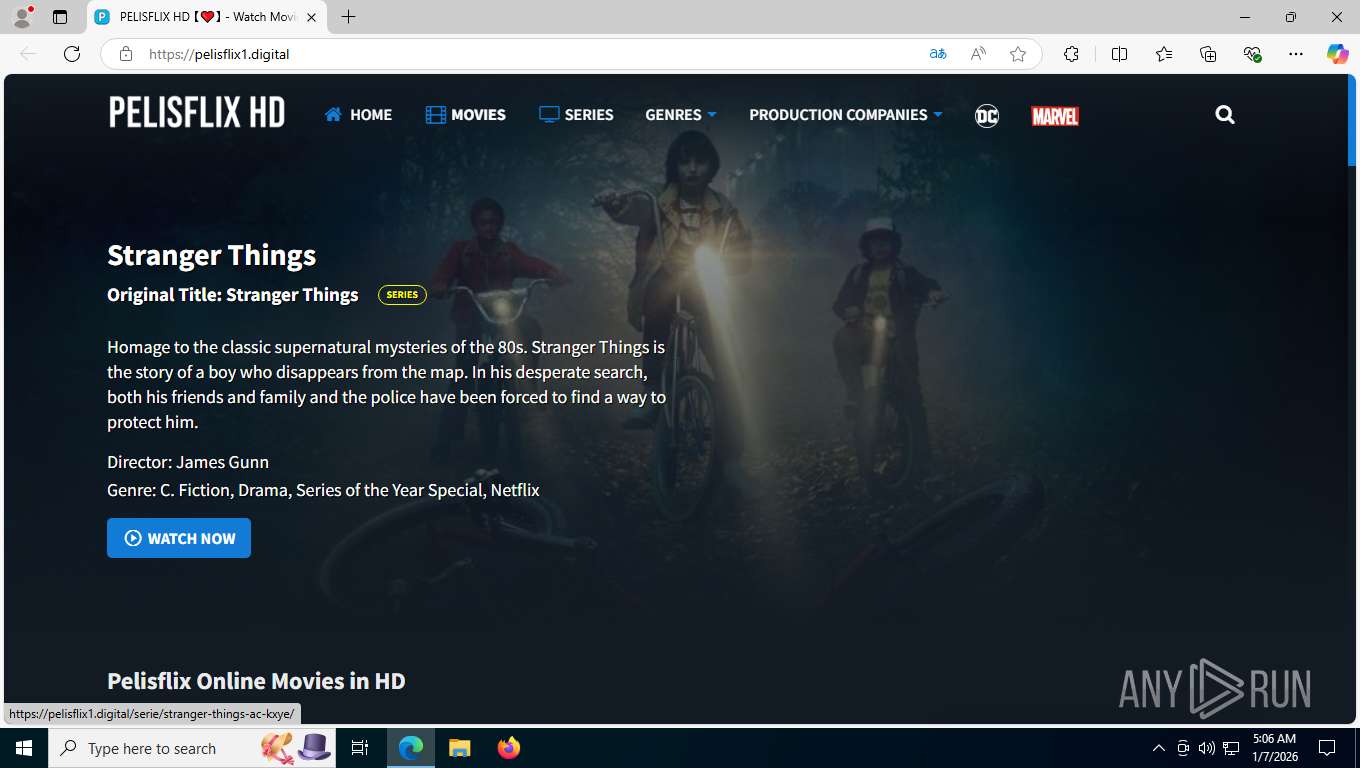Click the PELISFLIX HD logo
This screenshot has width=1360, height=768.
tap(197, 113)
